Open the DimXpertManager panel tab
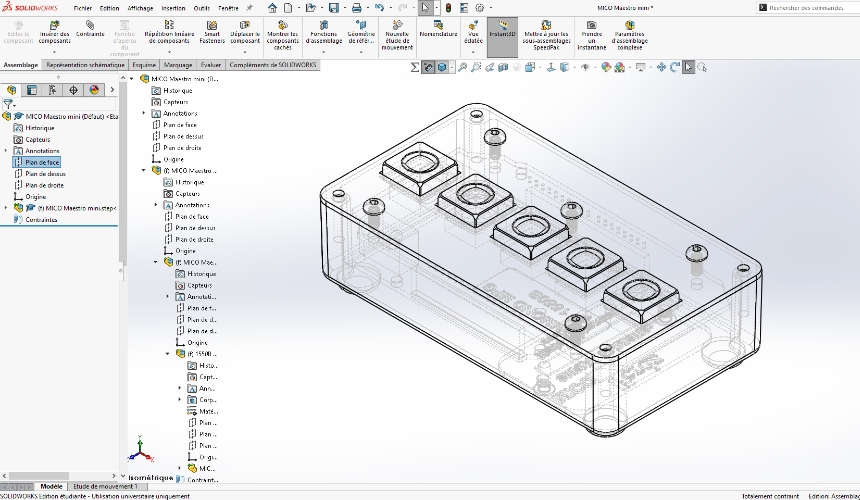This screenshot has width=860, height=500. (73, 90)
